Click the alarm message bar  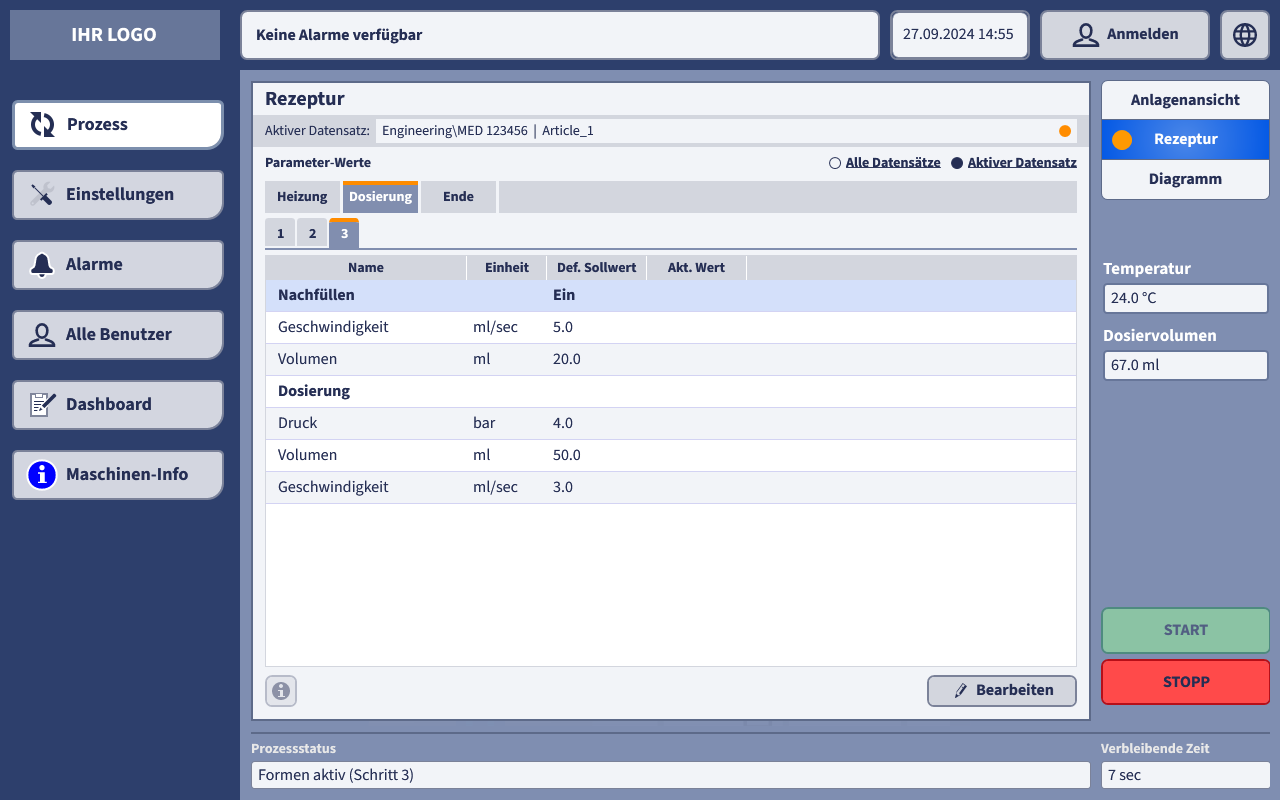click(560, 35)
